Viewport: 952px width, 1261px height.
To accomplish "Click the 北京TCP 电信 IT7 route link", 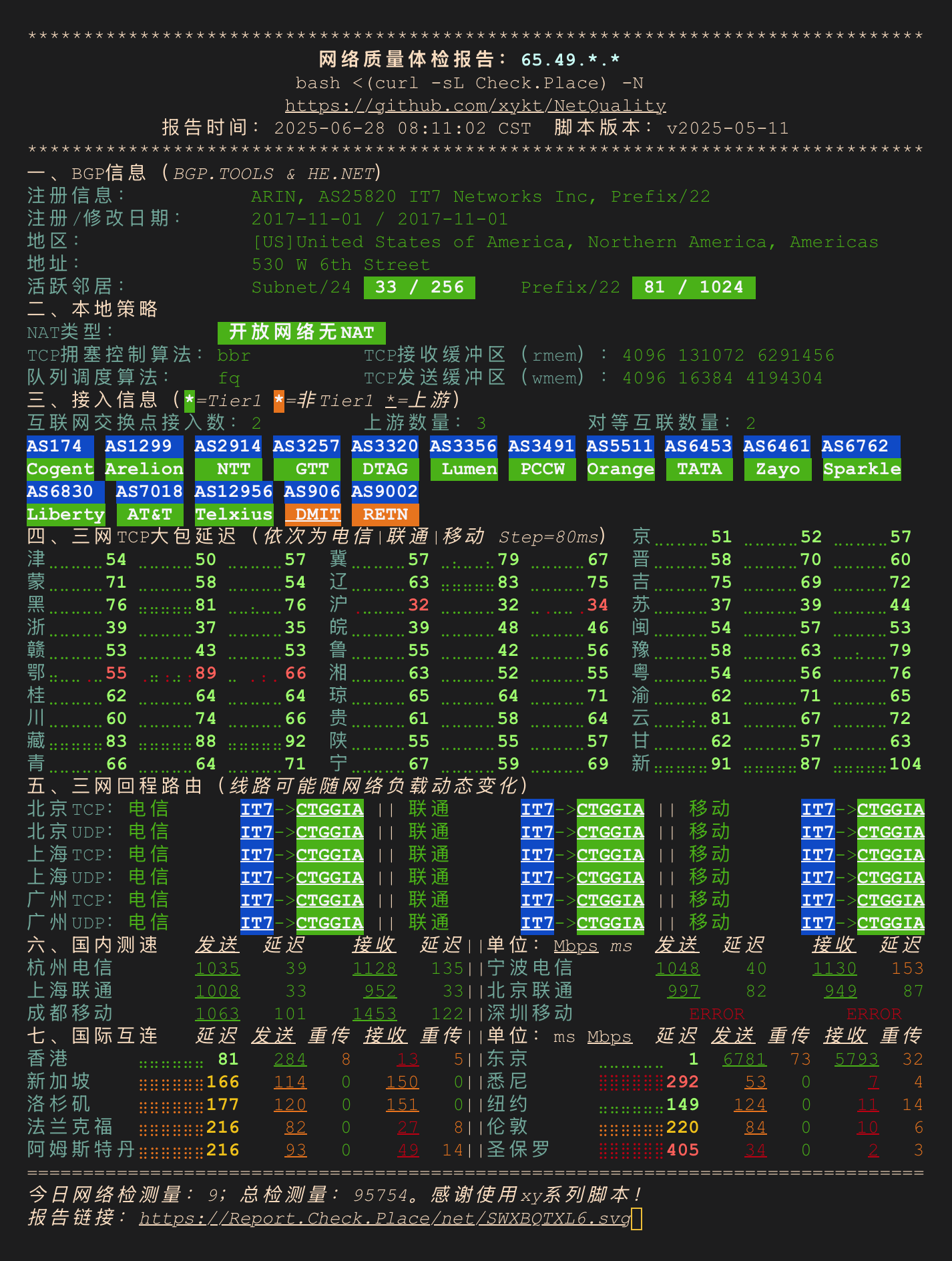I will pyautogui.click(x=257, y=809).
